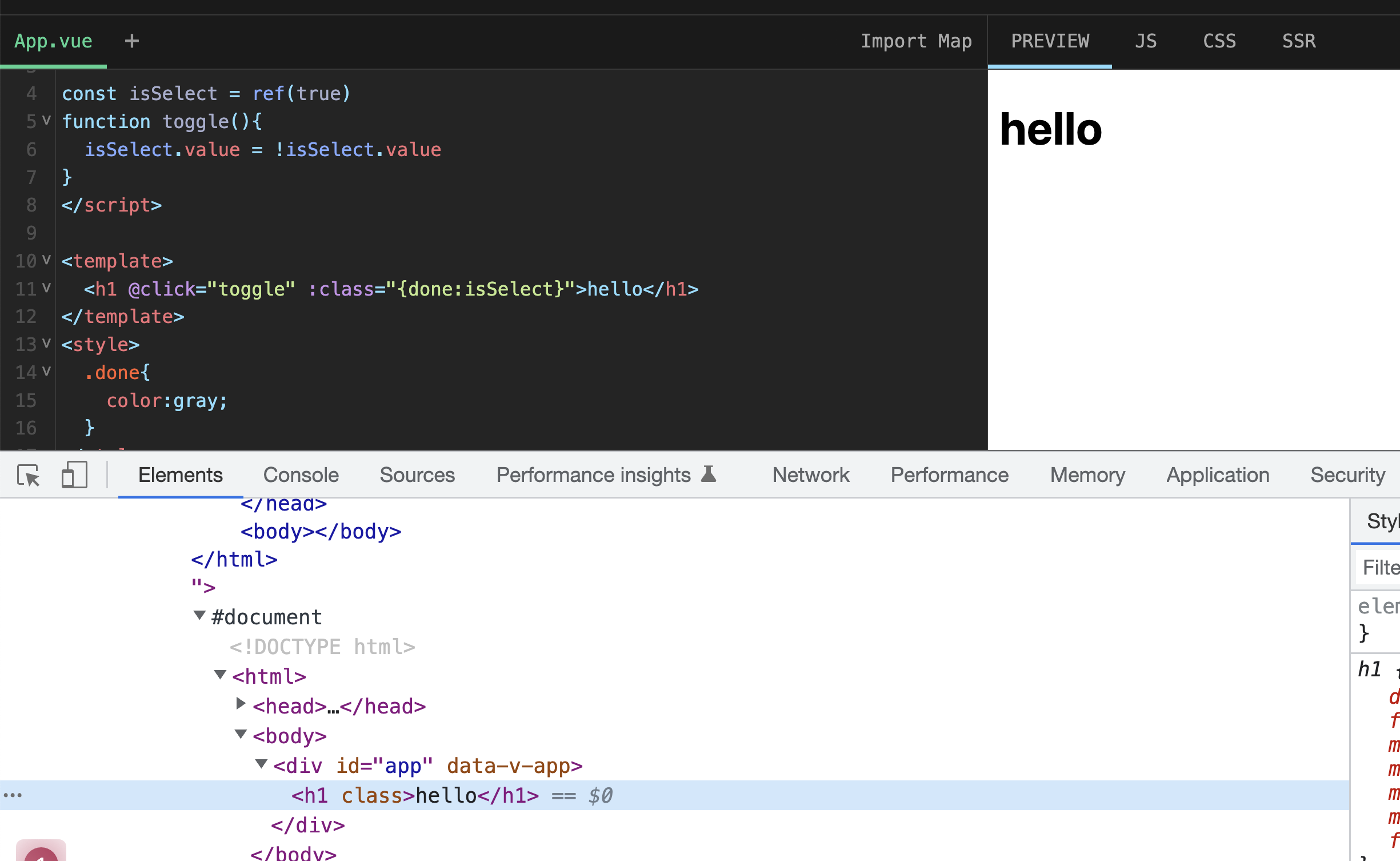
Task: Collapse the .done fold arrow on line 14
Action: 46,371
